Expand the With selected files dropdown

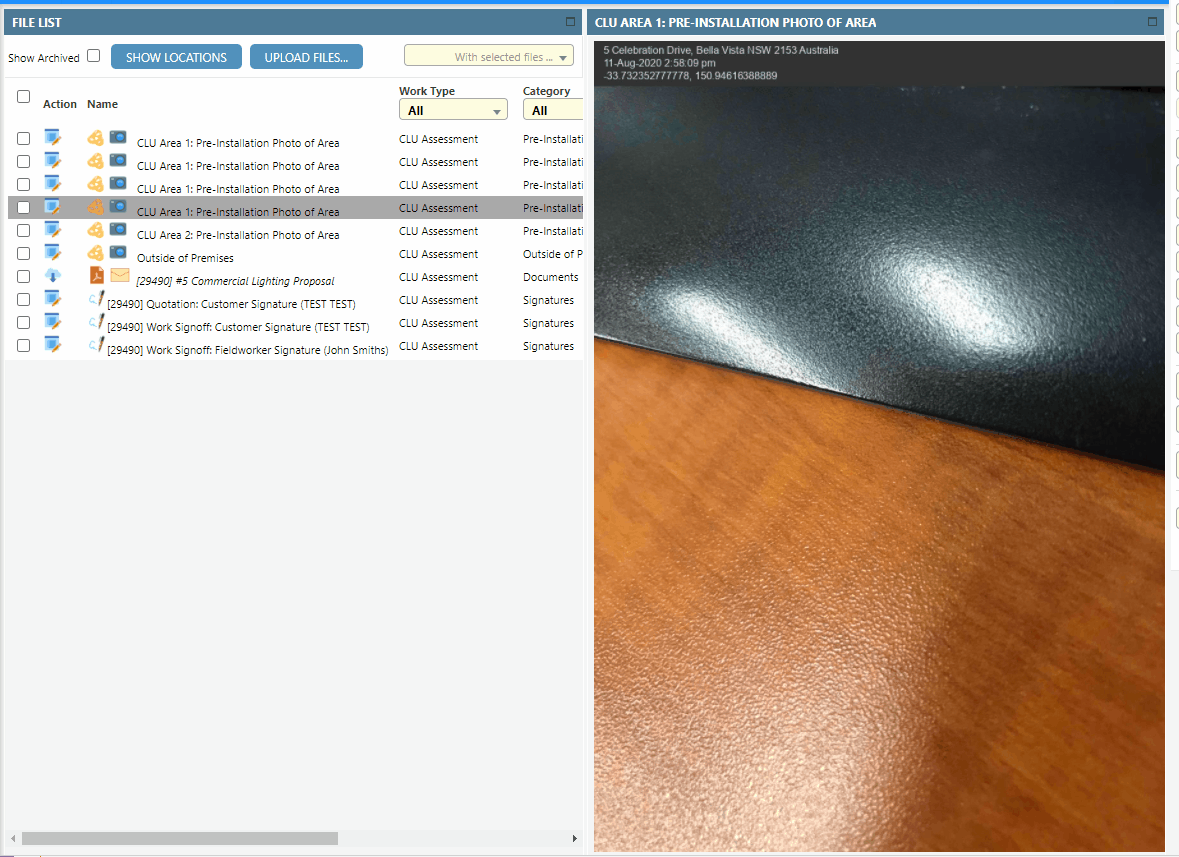click(489, 57)
